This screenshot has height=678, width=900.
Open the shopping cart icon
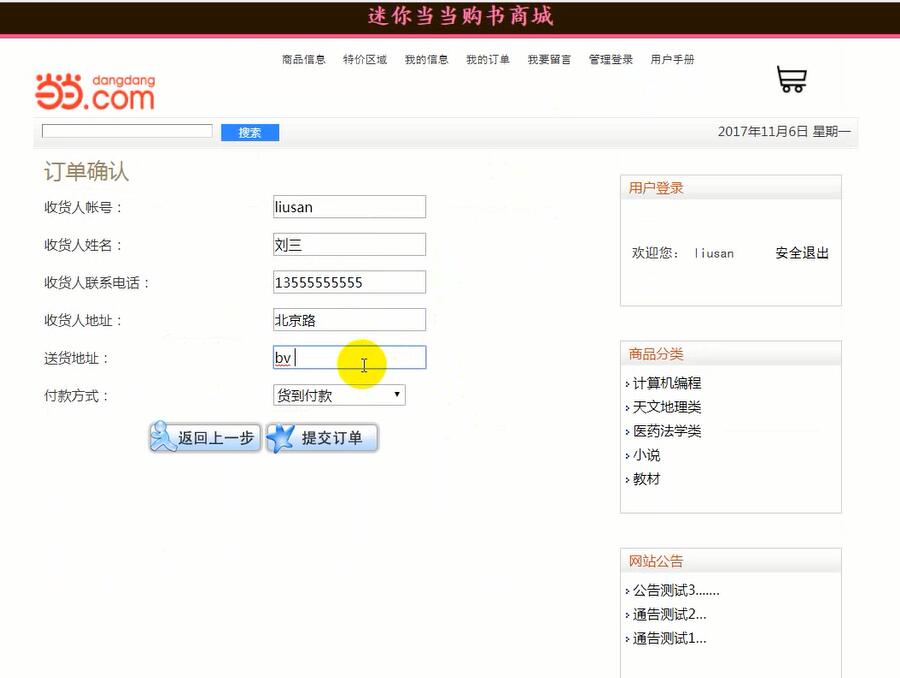pyautogui.click(x=791, y=79)
